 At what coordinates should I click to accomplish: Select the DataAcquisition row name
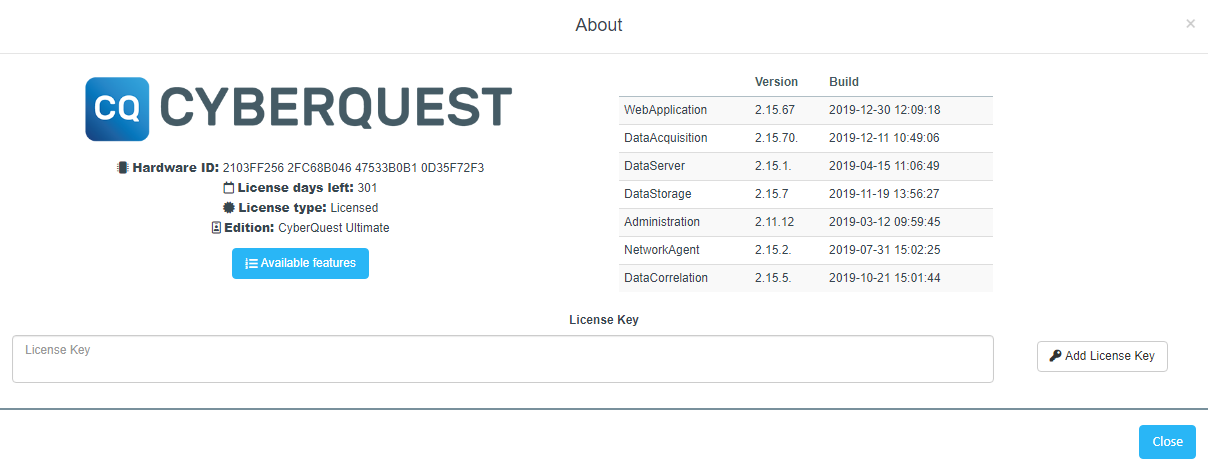pos(665,138)
